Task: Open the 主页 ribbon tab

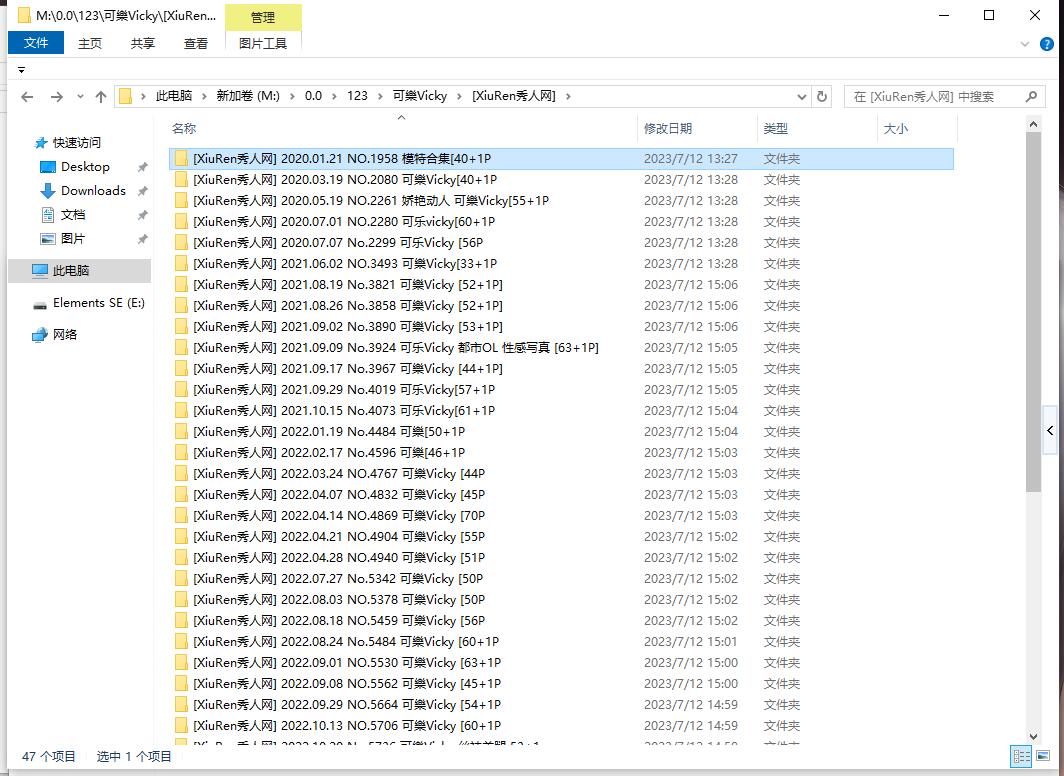Action: click(90, 43)
